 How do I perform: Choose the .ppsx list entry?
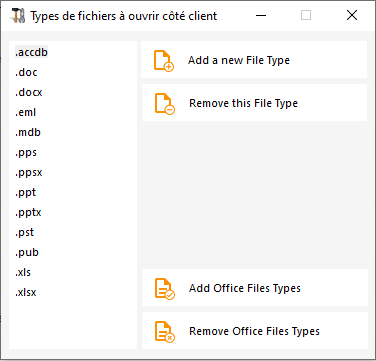click(29, 172)
